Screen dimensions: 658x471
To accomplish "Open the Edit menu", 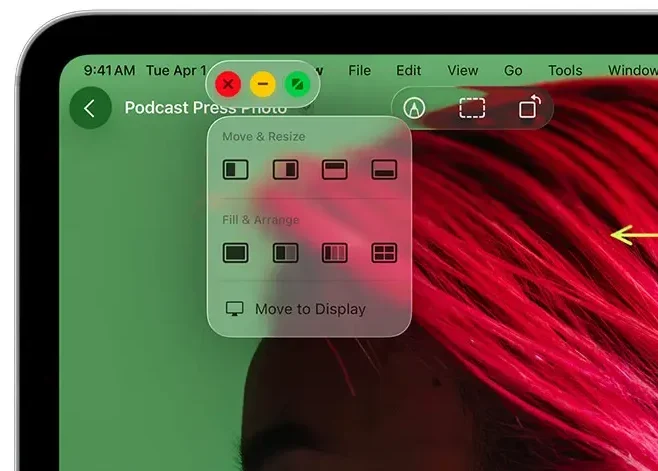I will point(408,70).
